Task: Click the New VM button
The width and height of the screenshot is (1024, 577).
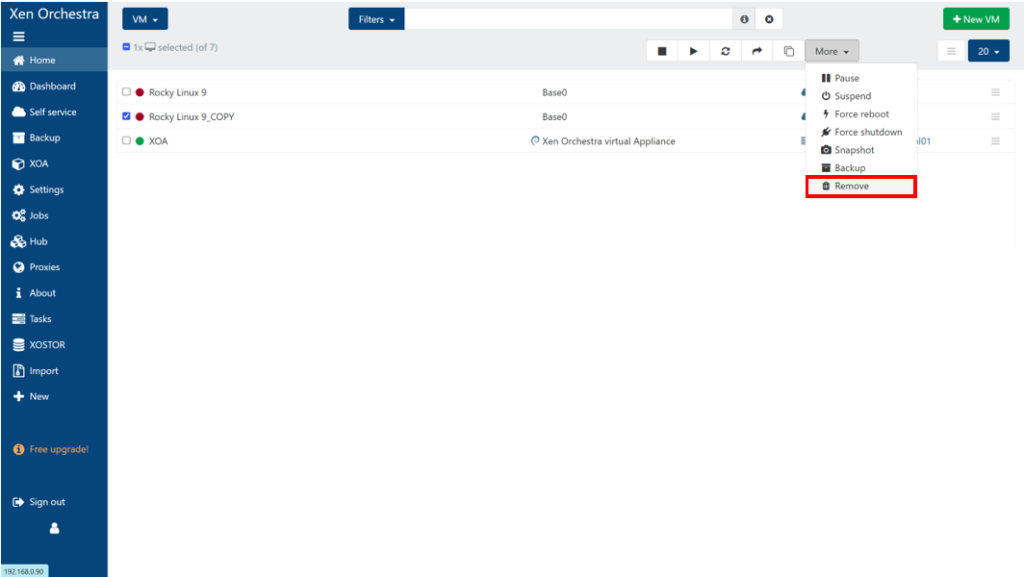Action: (x=976, y=20)
